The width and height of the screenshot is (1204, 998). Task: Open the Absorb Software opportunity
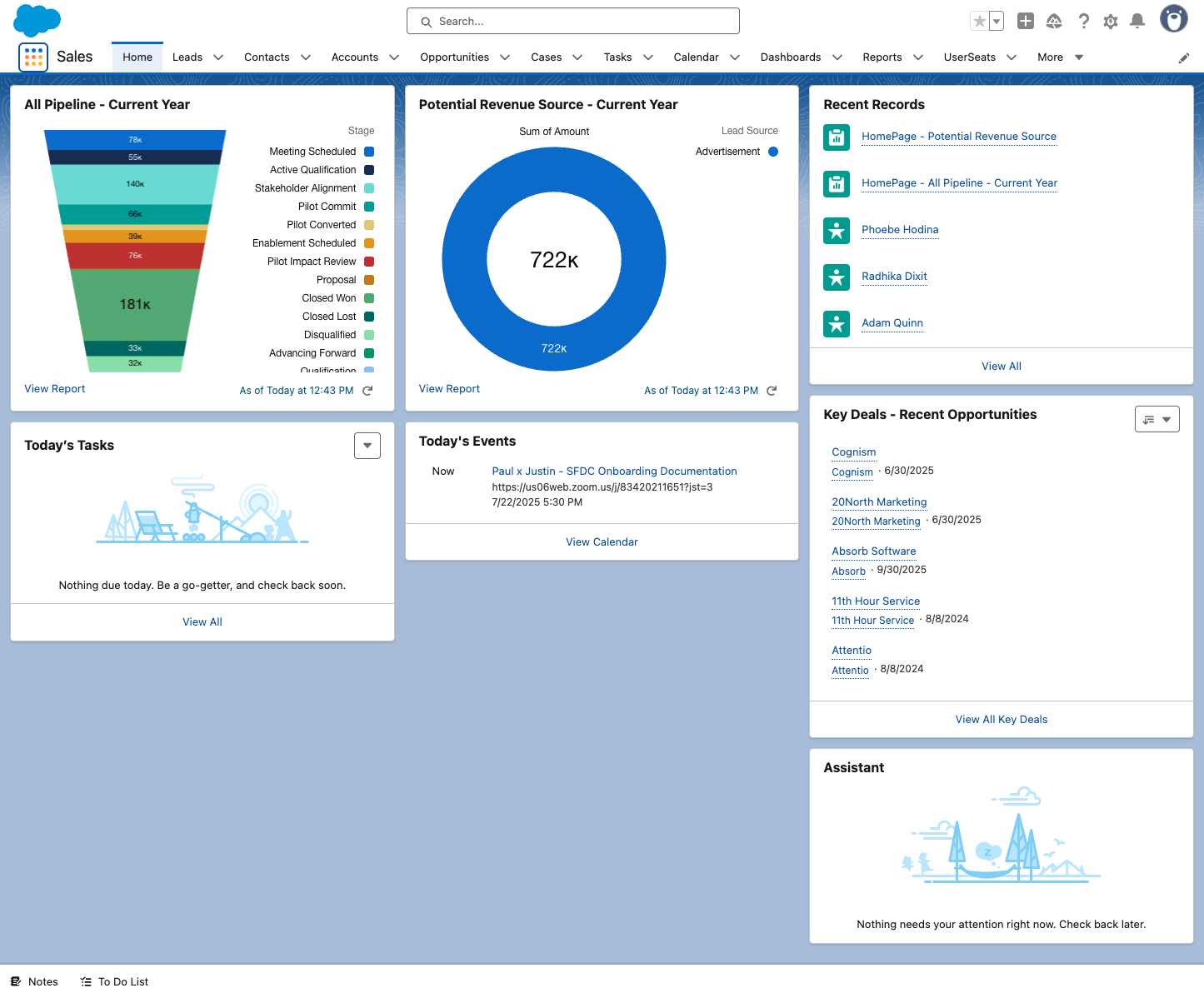tap(873, 551)
